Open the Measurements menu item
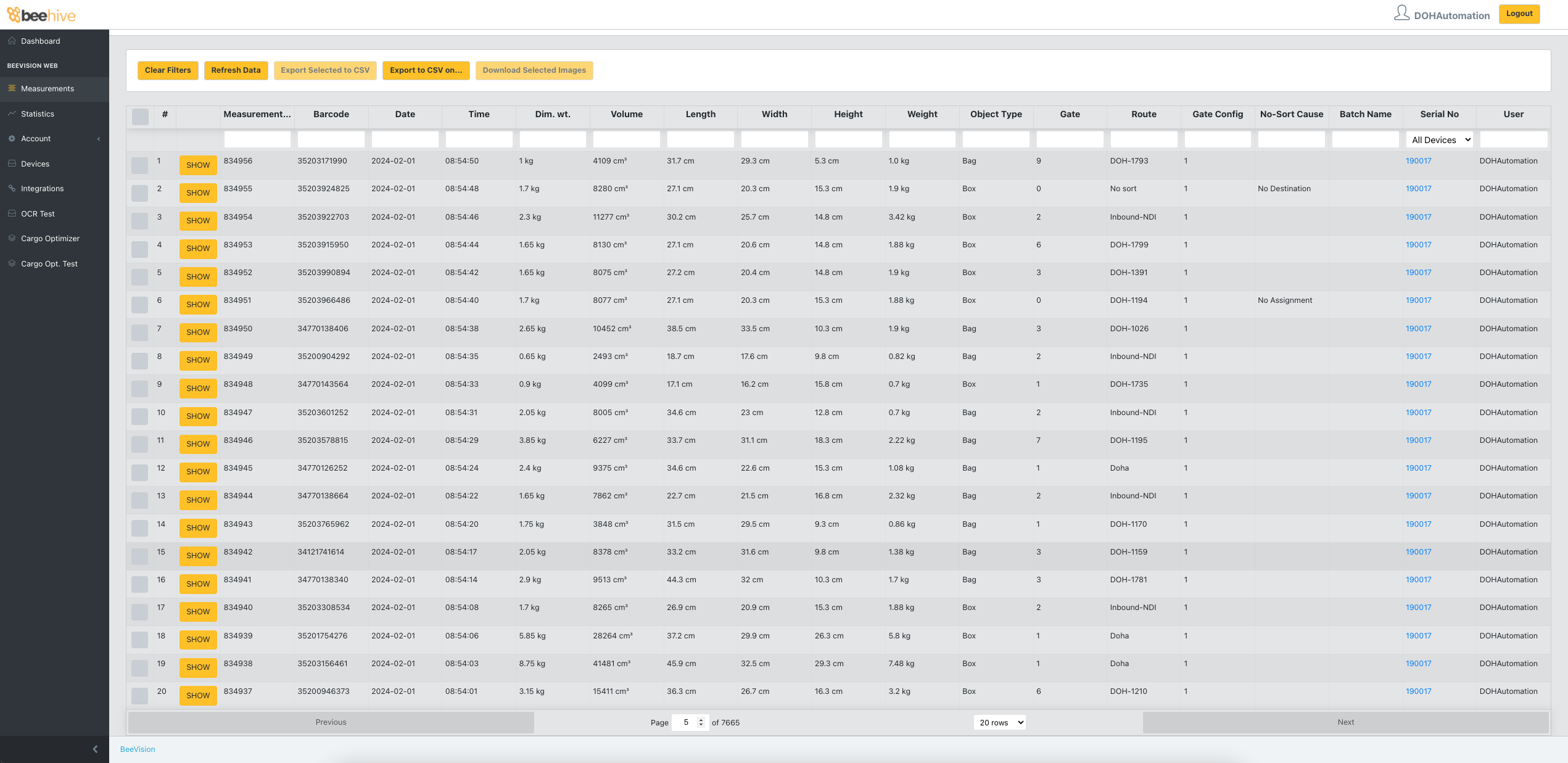 click(47, 89)
